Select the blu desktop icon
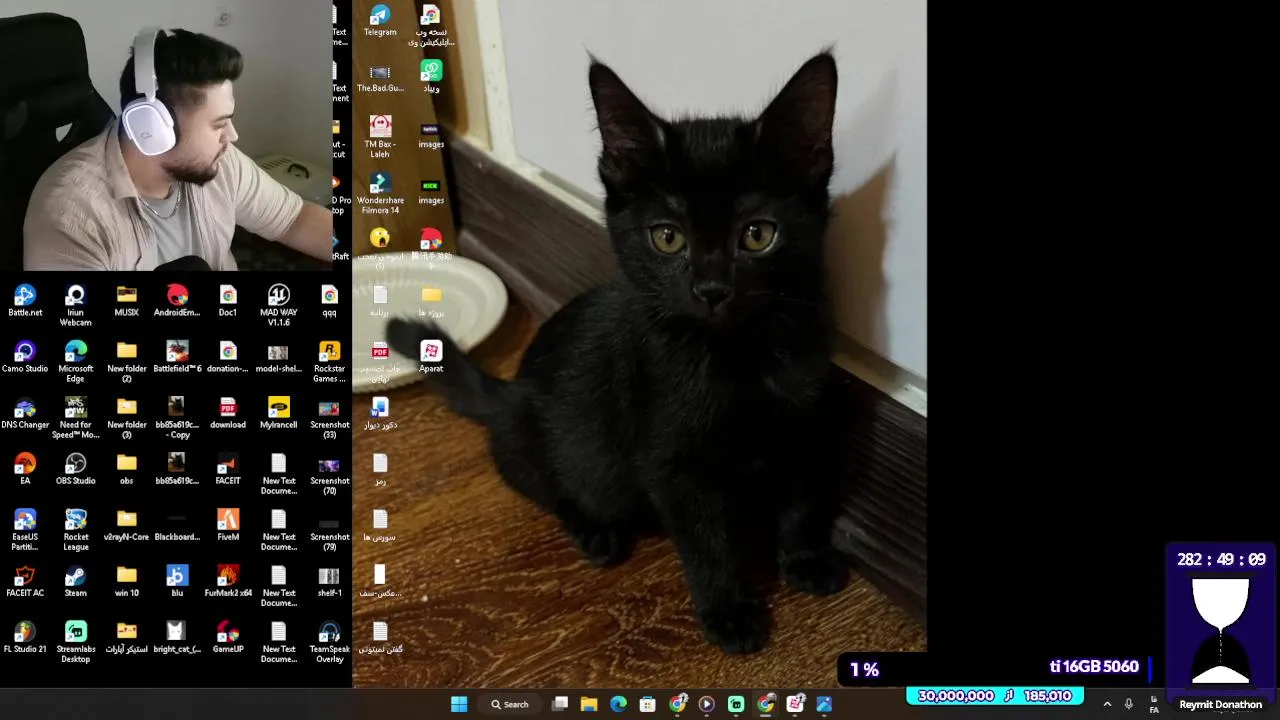This screenshot has width=1280, height=720. (177, 580)
